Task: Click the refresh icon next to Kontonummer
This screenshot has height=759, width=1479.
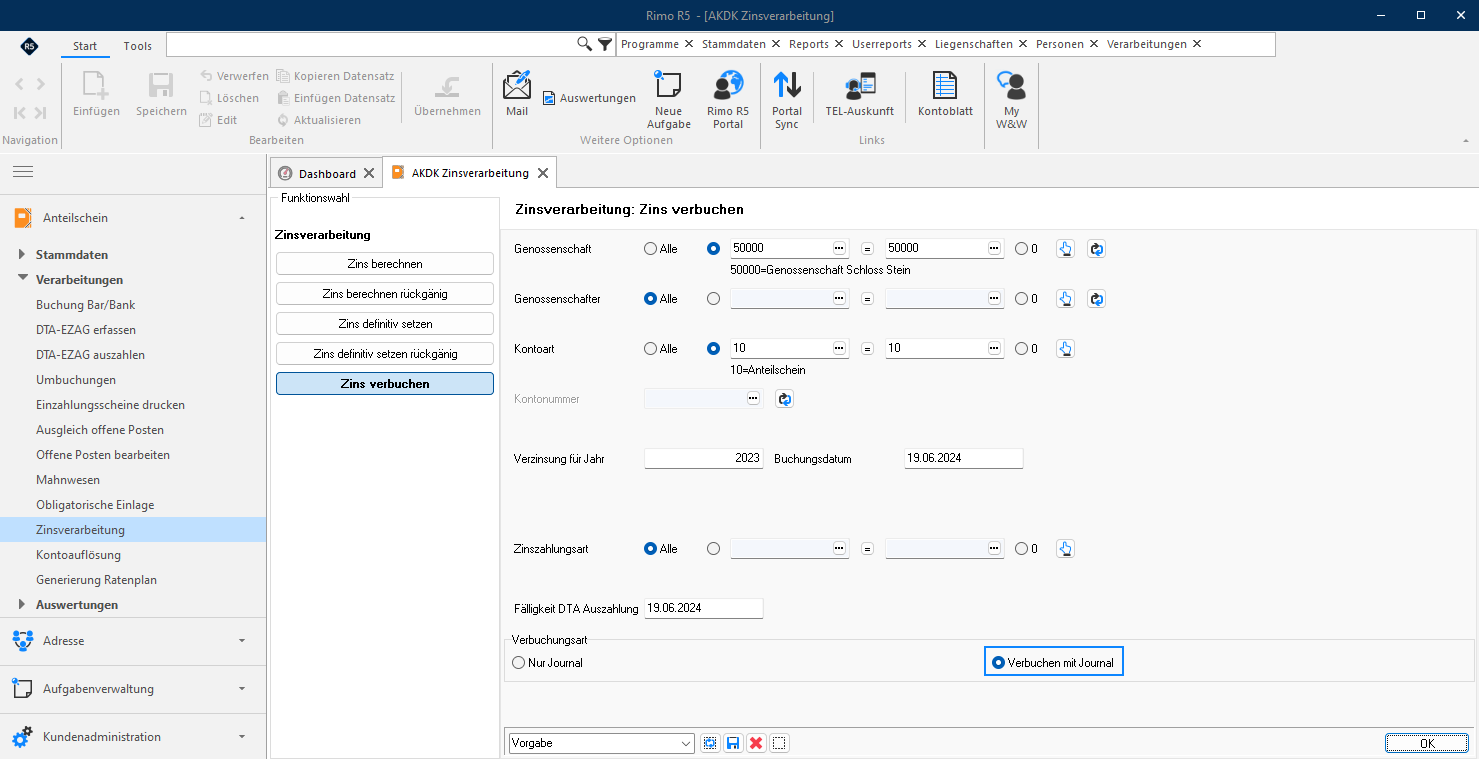Action: tap(785, 399)
